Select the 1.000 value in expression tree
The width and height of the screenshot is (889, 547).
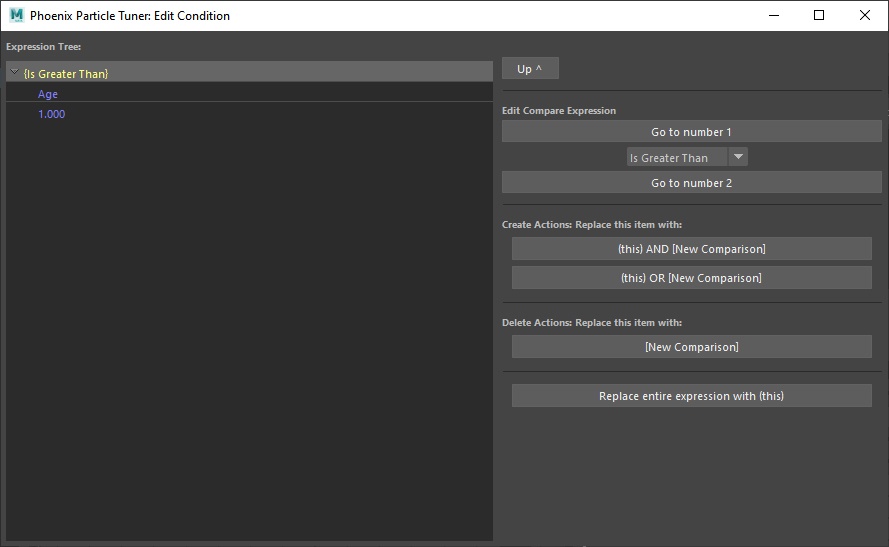[x=52, y=114]
